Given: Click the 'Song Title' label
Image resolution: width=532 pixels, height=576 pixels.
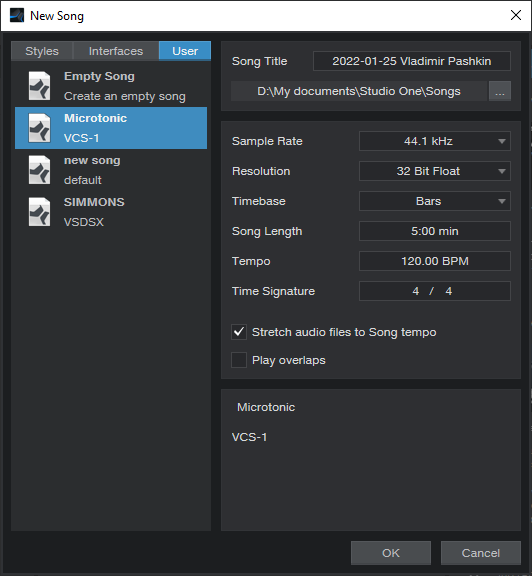Looking at the screenshot, I should [259, 61].
